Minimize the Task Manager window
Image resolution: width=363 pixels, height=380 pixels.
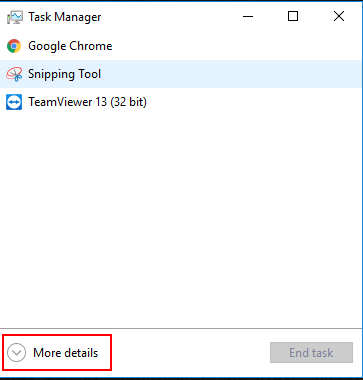tap(248, 16)
